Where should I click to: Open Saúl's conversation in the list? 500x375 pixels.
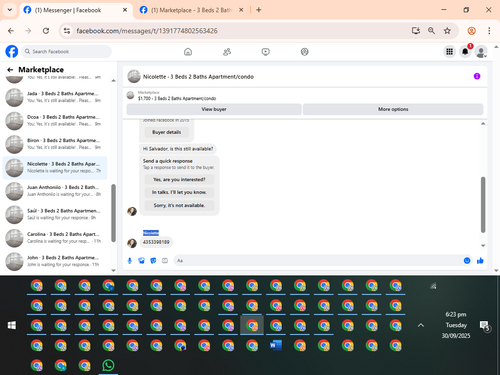click(55, 214)
